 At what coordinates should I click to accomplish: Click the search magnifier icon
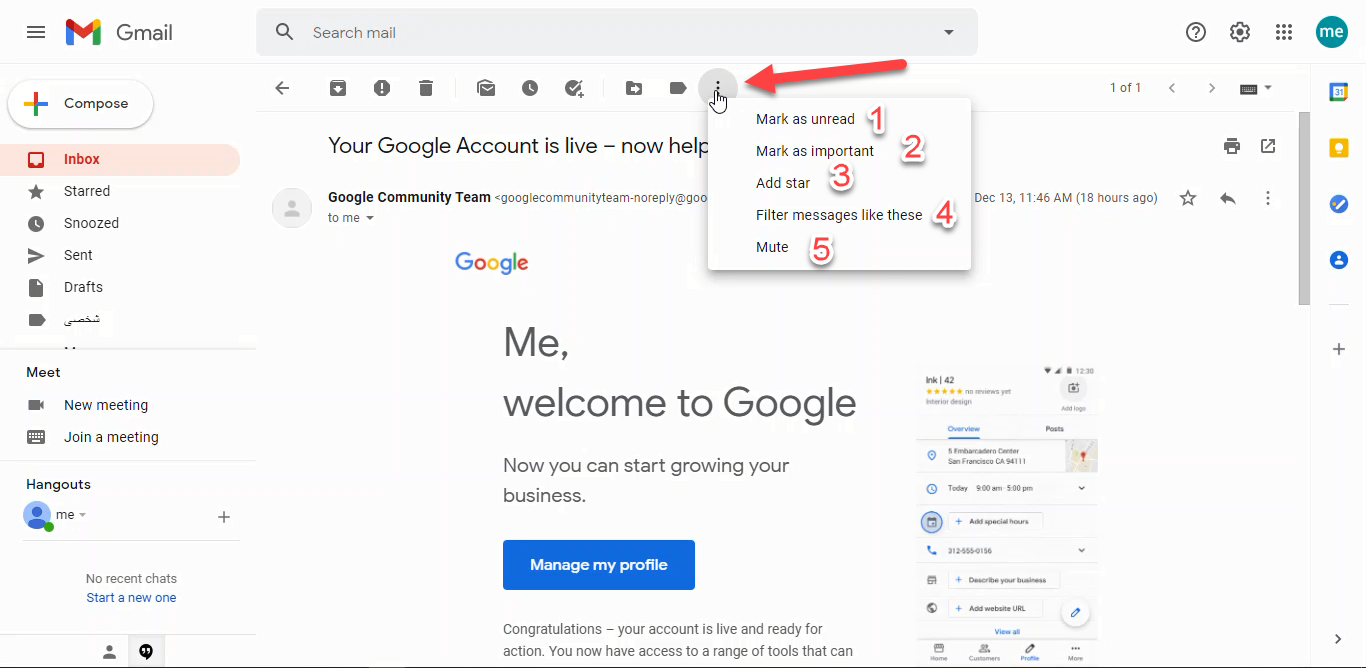[285, 32]
